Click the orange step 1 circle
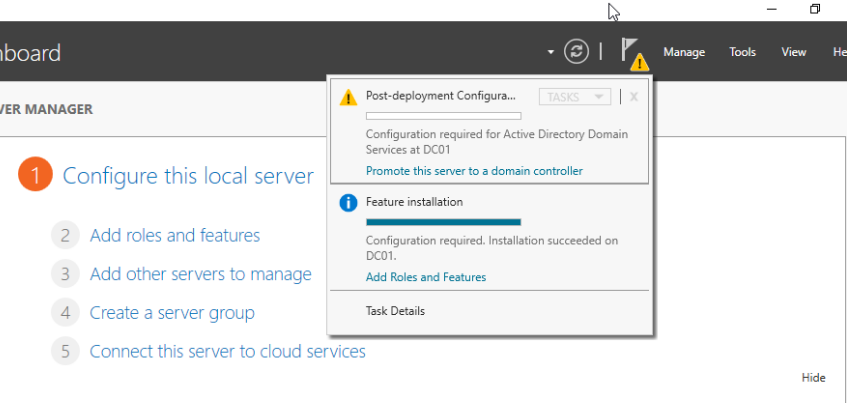Image resolution: width=847 pixels, height=403 pixels. [x=34, y=176]
